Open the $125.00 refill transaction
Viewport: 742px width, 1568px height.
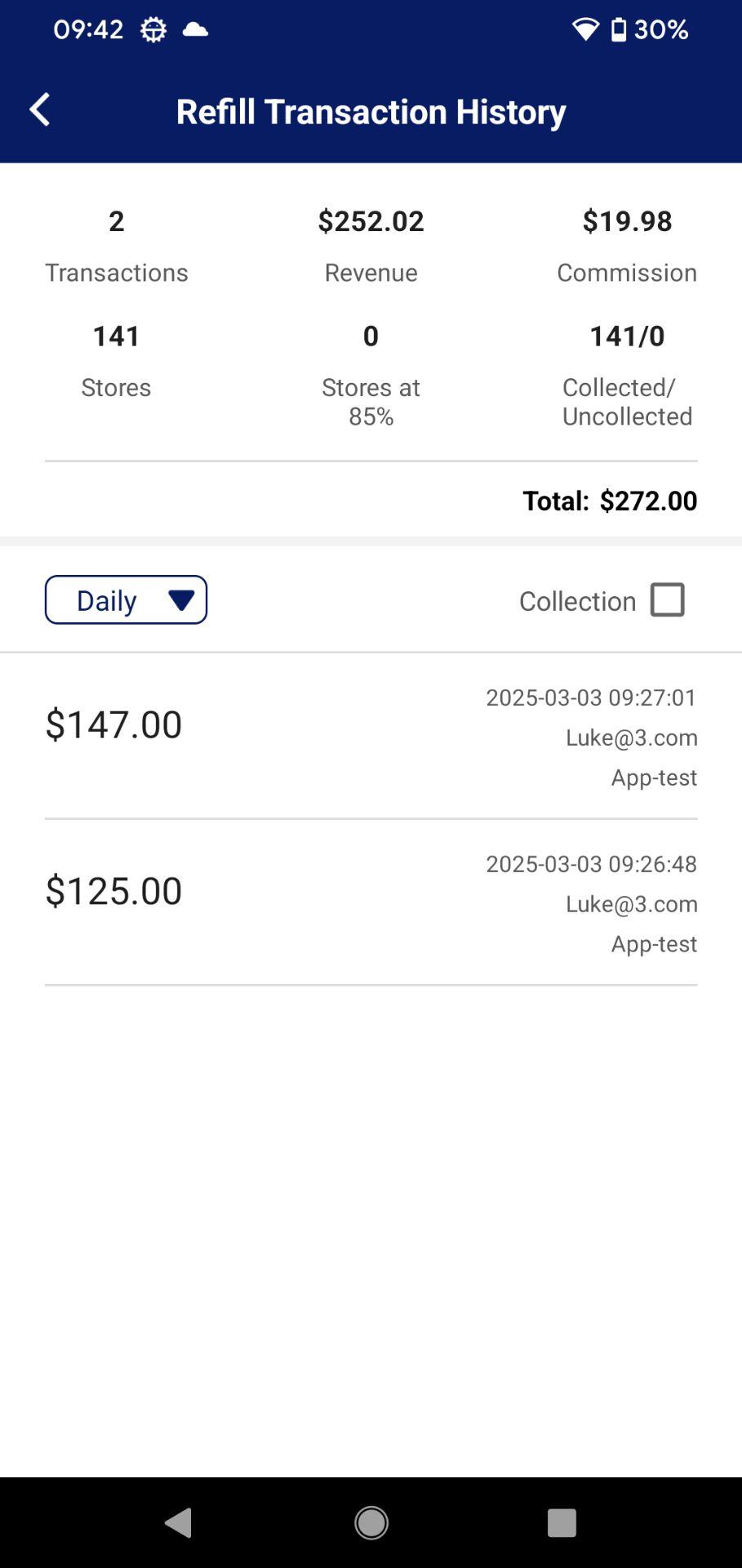pyautogui.click(x=371, y=902)
